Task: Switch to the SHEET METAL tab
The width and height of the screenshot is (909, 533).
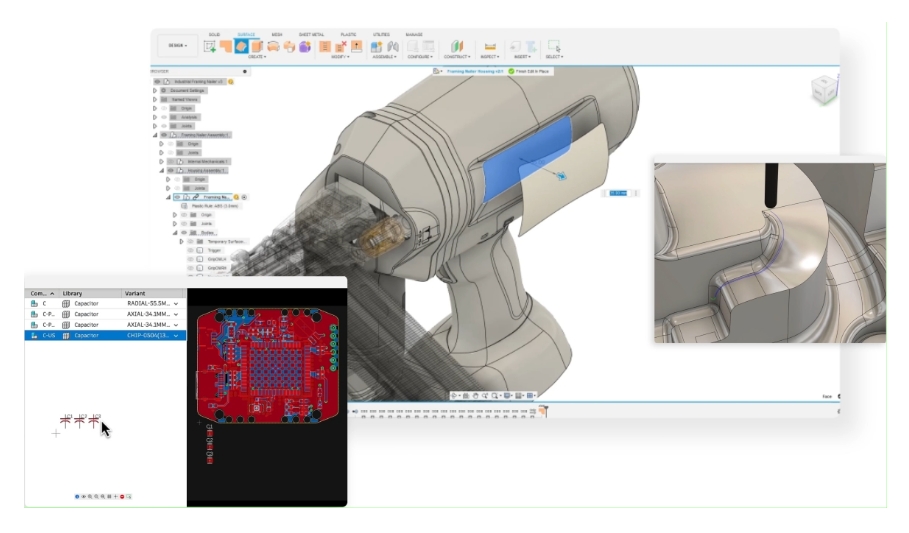Action: click(311, 35)
